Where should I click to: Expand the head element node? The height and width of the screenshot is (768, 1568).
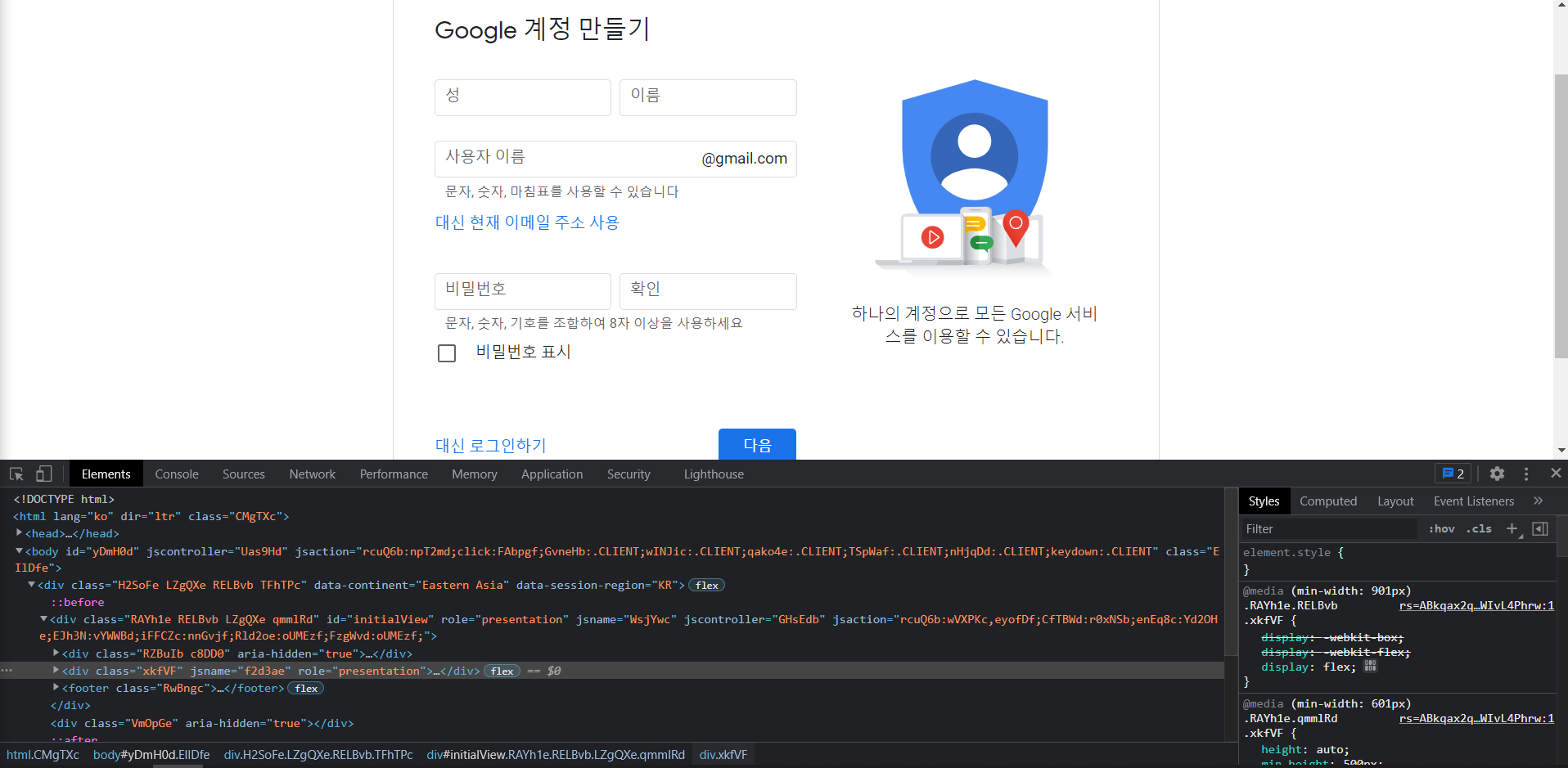pos(20,533)
